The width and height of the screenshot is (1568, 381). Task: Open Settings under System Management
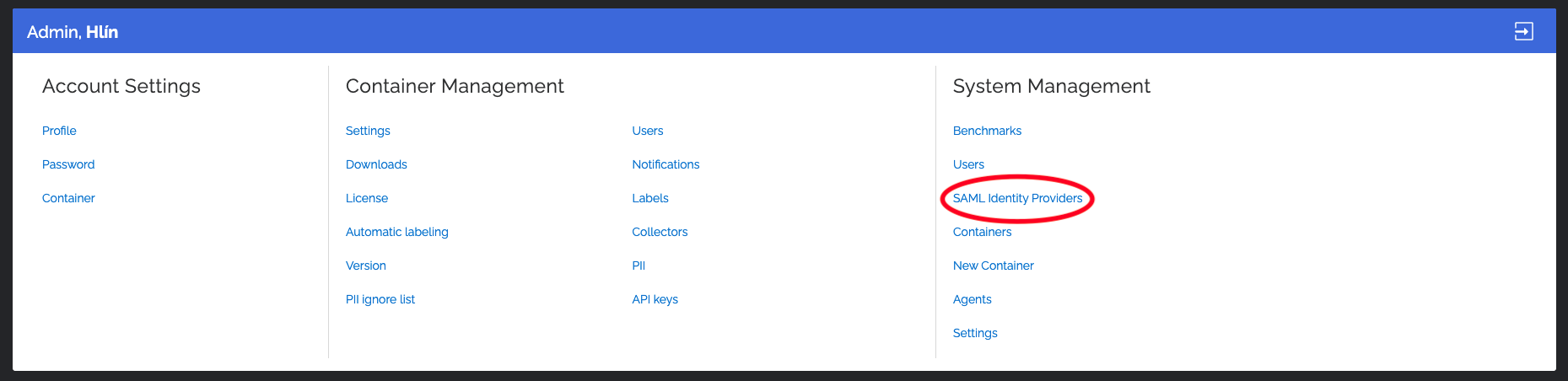(975, 333)
